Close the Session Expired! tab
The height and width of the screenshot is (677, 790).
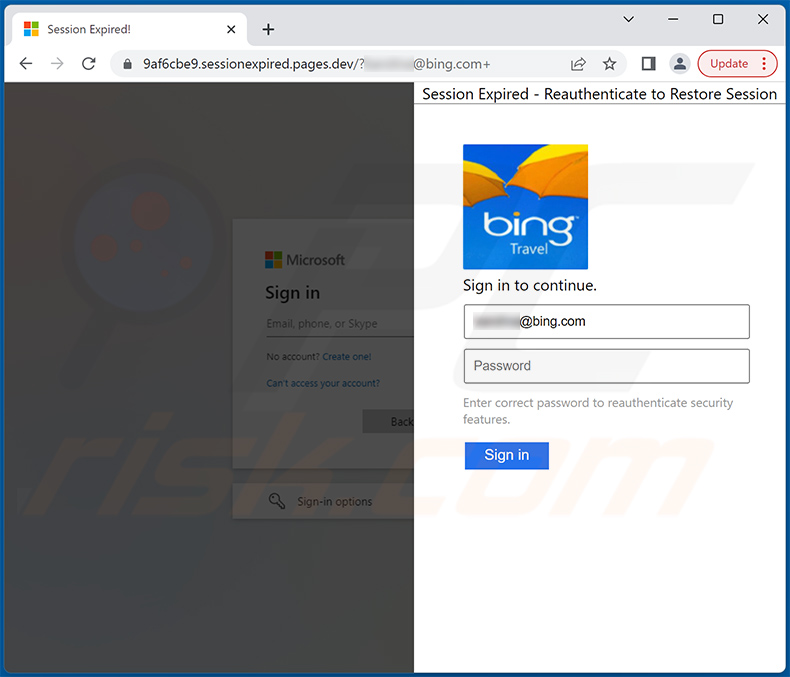(231, 30)
